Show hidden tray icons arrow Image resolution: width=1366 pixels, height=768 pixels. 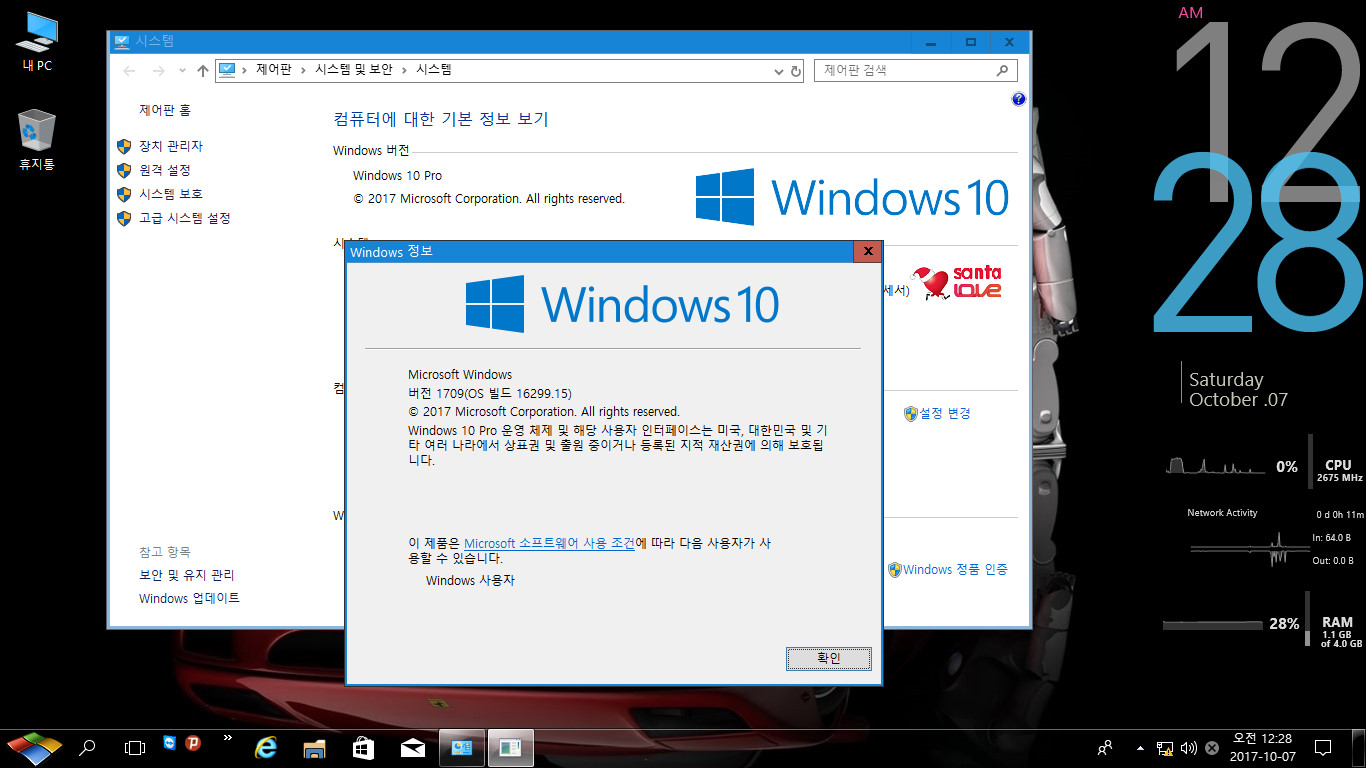pos(1140,747)
